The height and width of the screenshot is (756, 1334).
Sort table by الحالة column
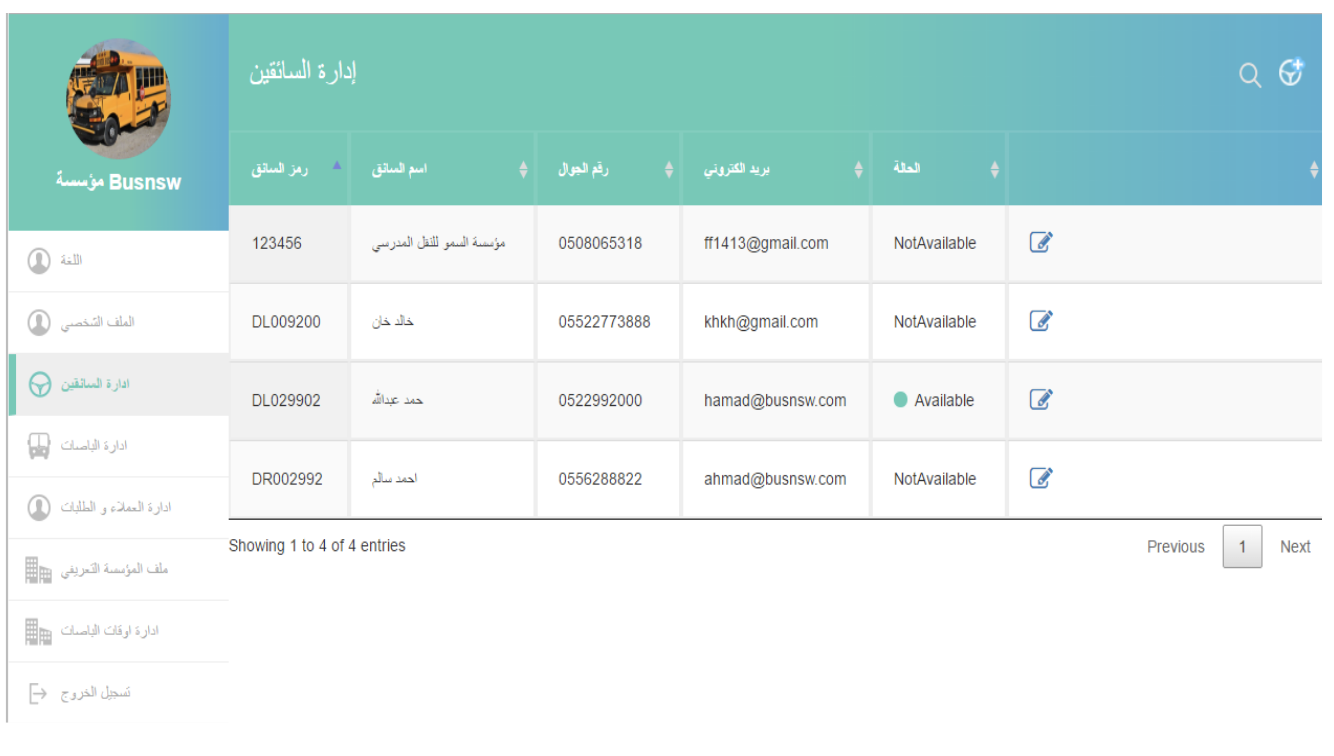point(938,169)
